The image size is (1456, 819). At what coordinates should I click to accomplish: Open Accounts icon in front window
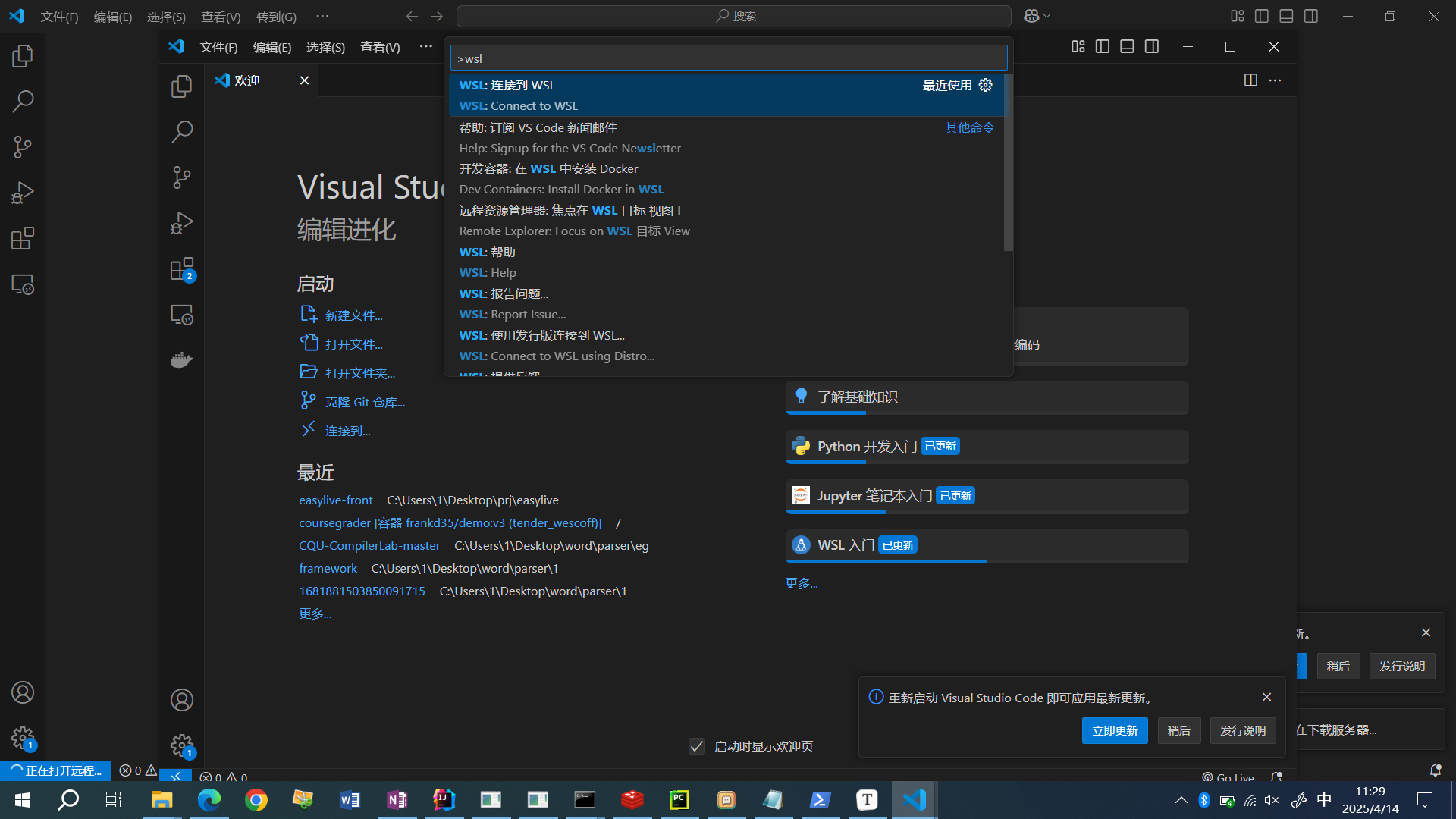point(182,700)
